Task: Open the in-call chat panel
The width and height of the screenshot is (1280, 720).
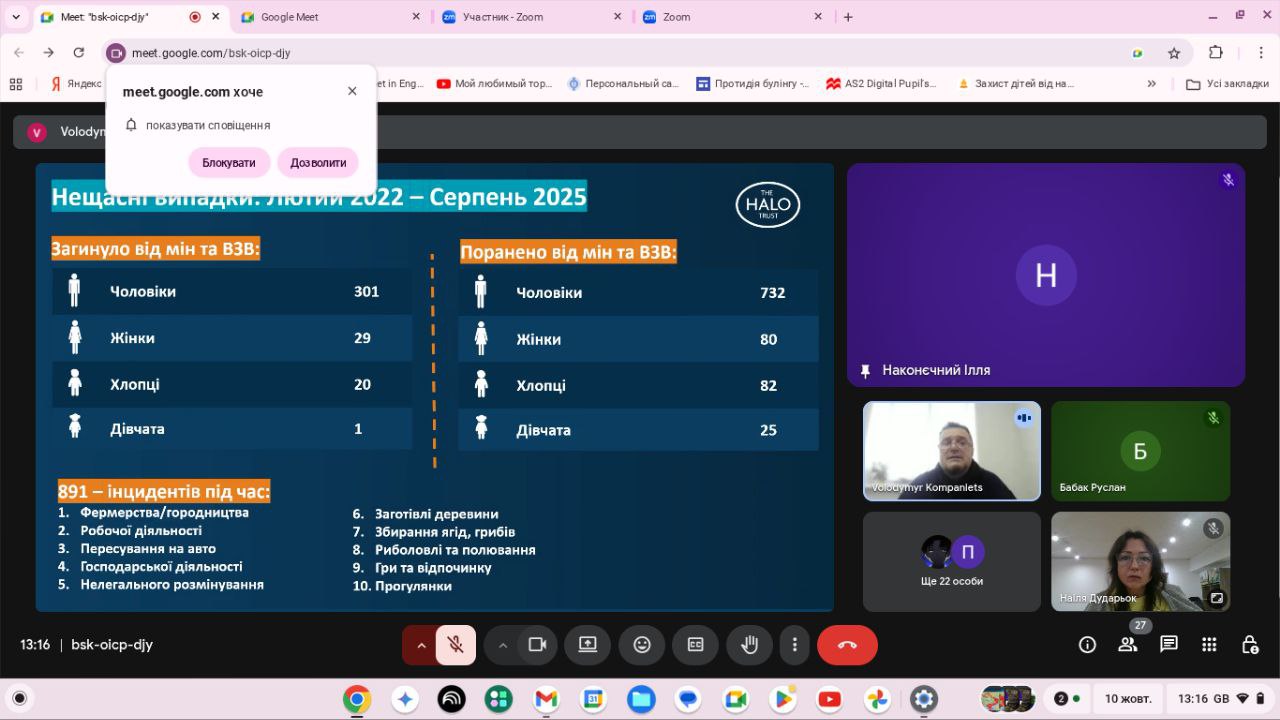Action: [x=1168, y=645]
